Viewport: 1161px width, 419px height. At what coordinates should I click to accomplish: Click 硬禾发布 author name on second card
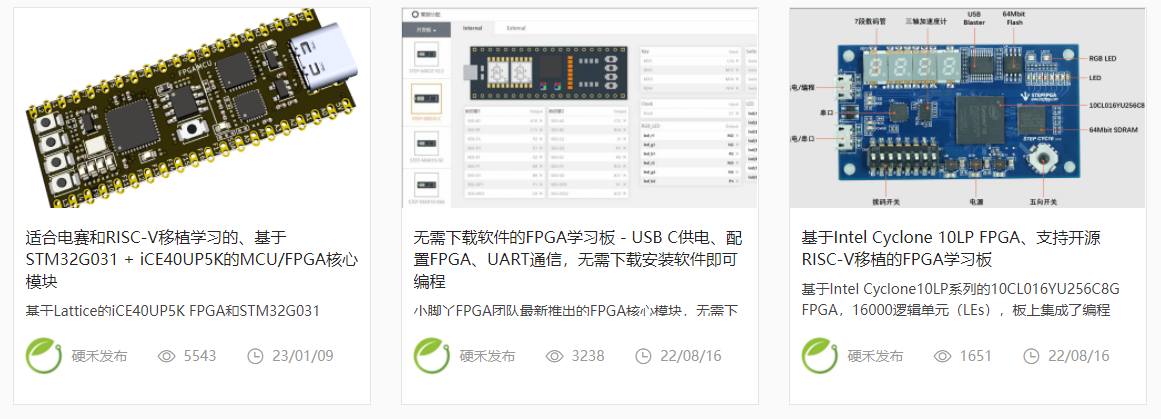(x=487, y=356)
